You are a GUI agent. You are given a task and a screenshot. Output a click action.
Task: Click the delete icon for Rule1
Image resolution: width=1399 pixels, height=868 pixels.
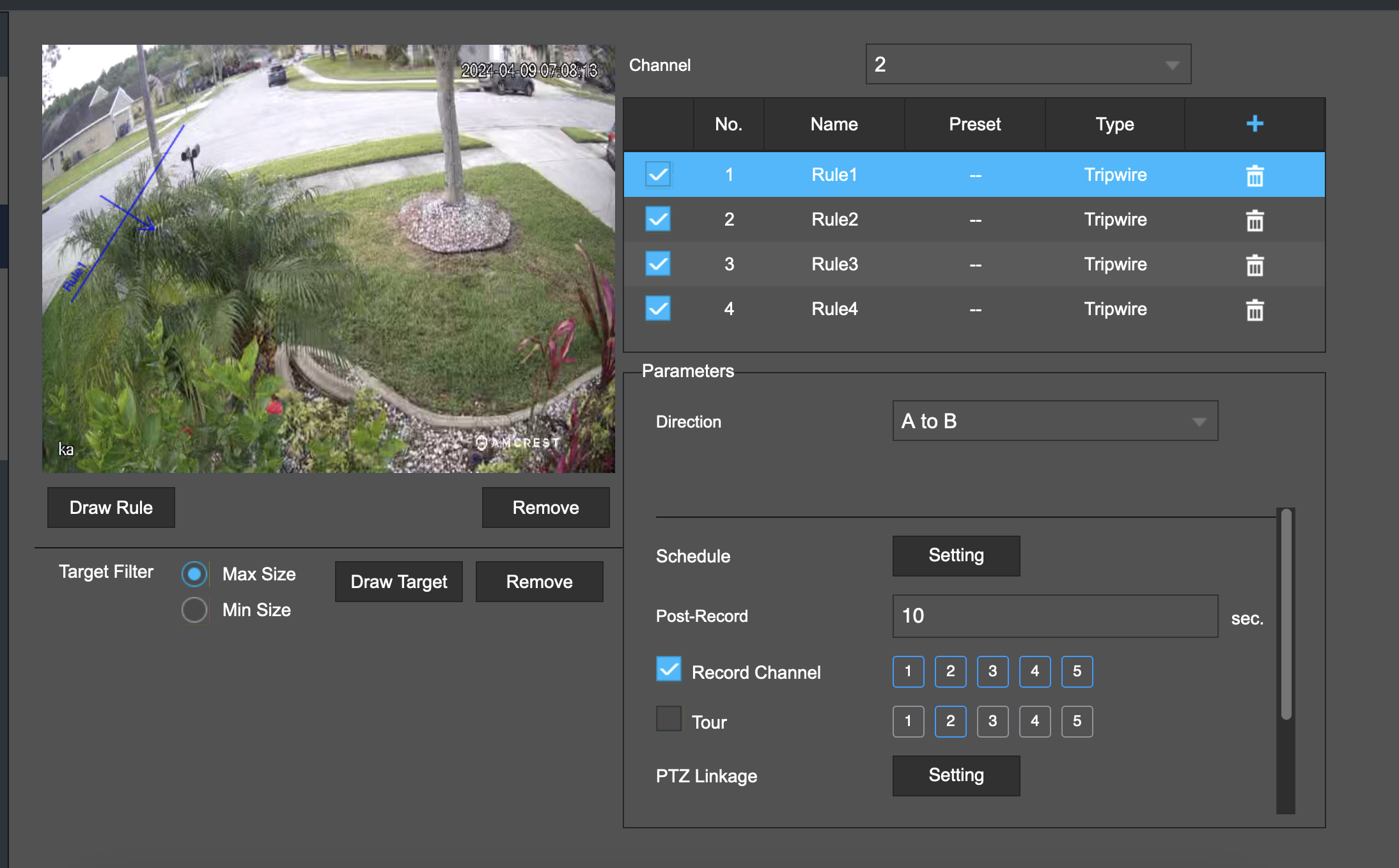(1254, 175)
